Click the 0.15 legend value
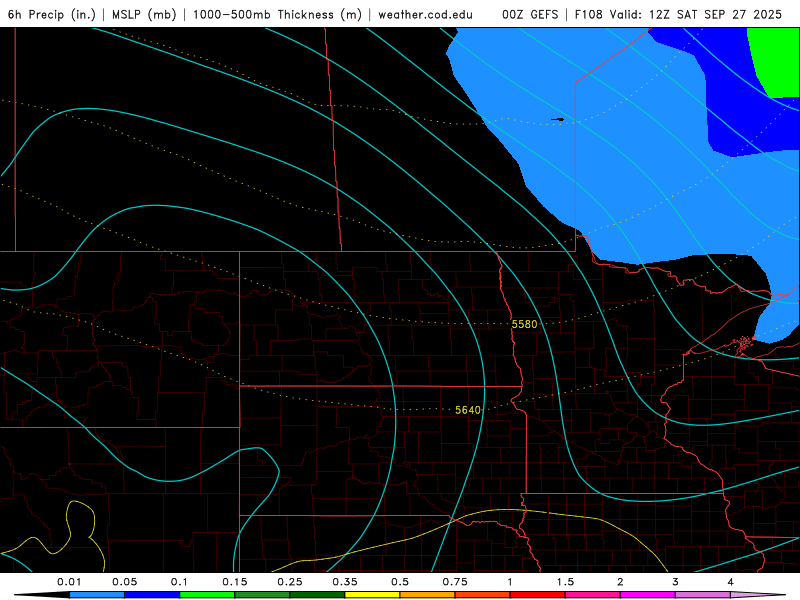Image resolution: width=800 pixels, height=600 pixels. click(x=235, y=582)
